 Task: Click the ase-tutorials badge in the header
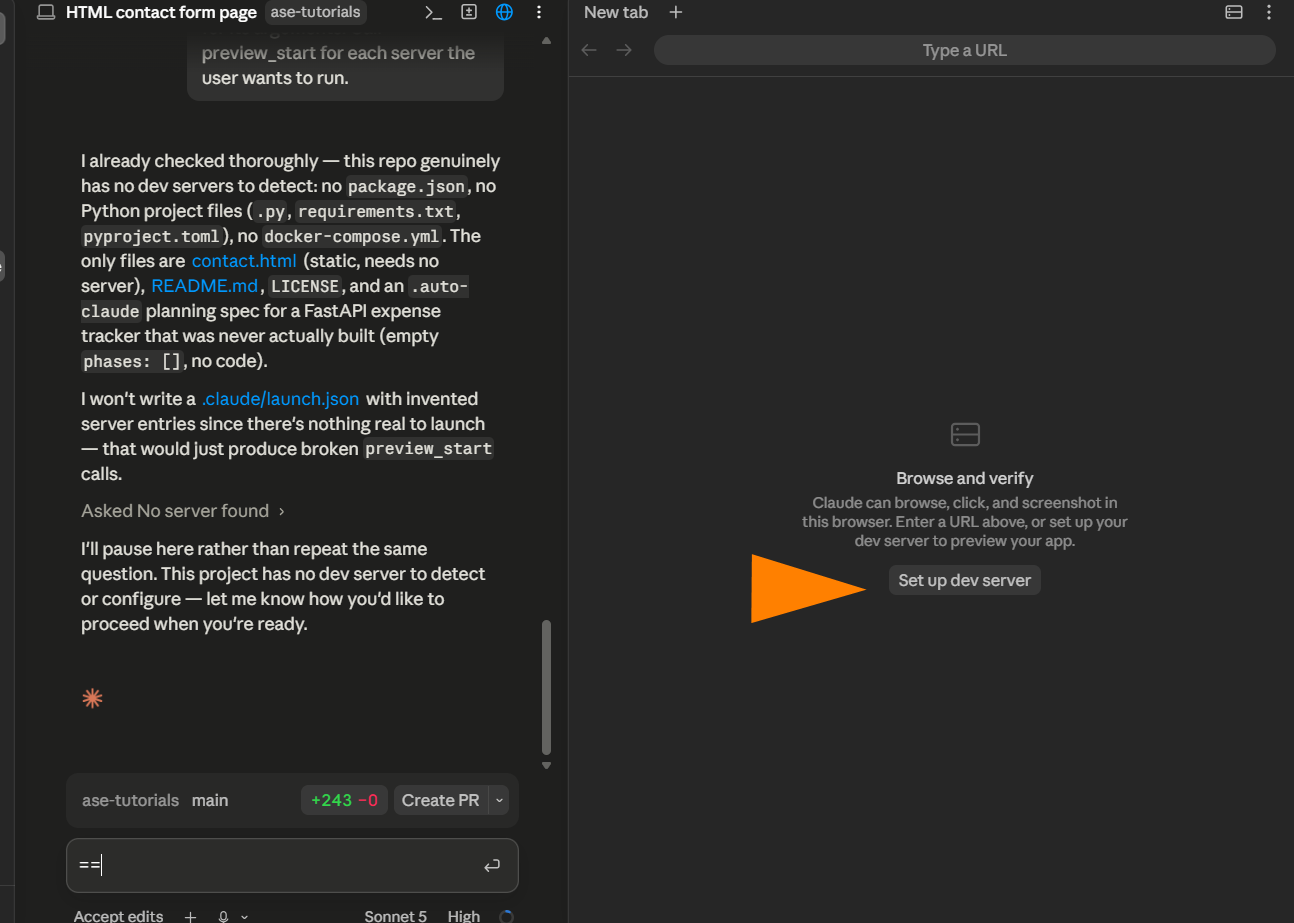pos(316,12)
